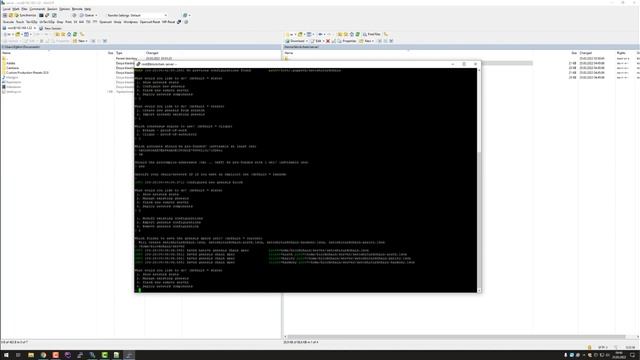This screenshot has height=360, width=640.
Task: Open the Mark menu
Action: click(x=16, y=9)
